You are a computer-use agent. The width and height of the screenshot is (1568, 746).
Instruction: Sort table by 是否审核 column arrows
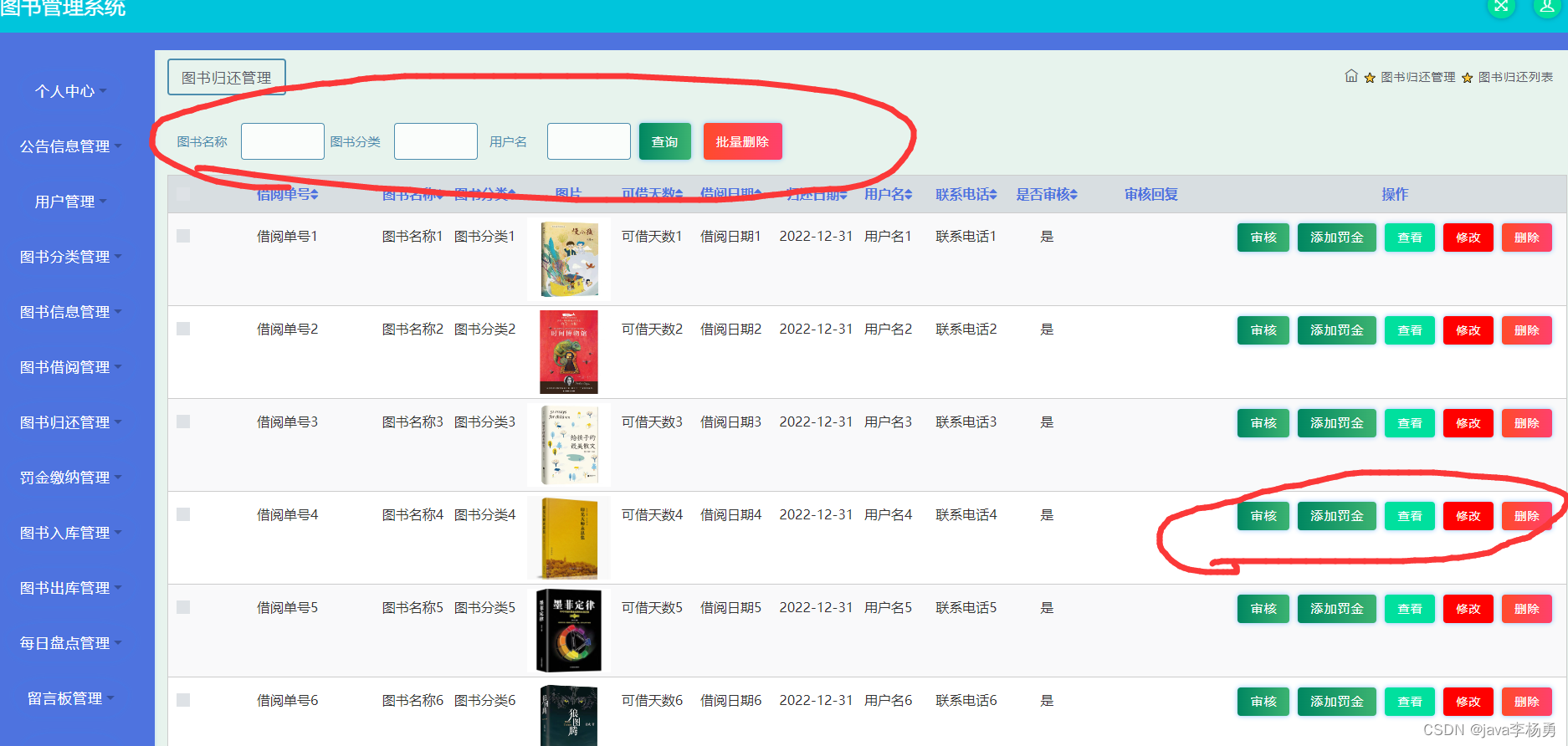click(1074, 195)
